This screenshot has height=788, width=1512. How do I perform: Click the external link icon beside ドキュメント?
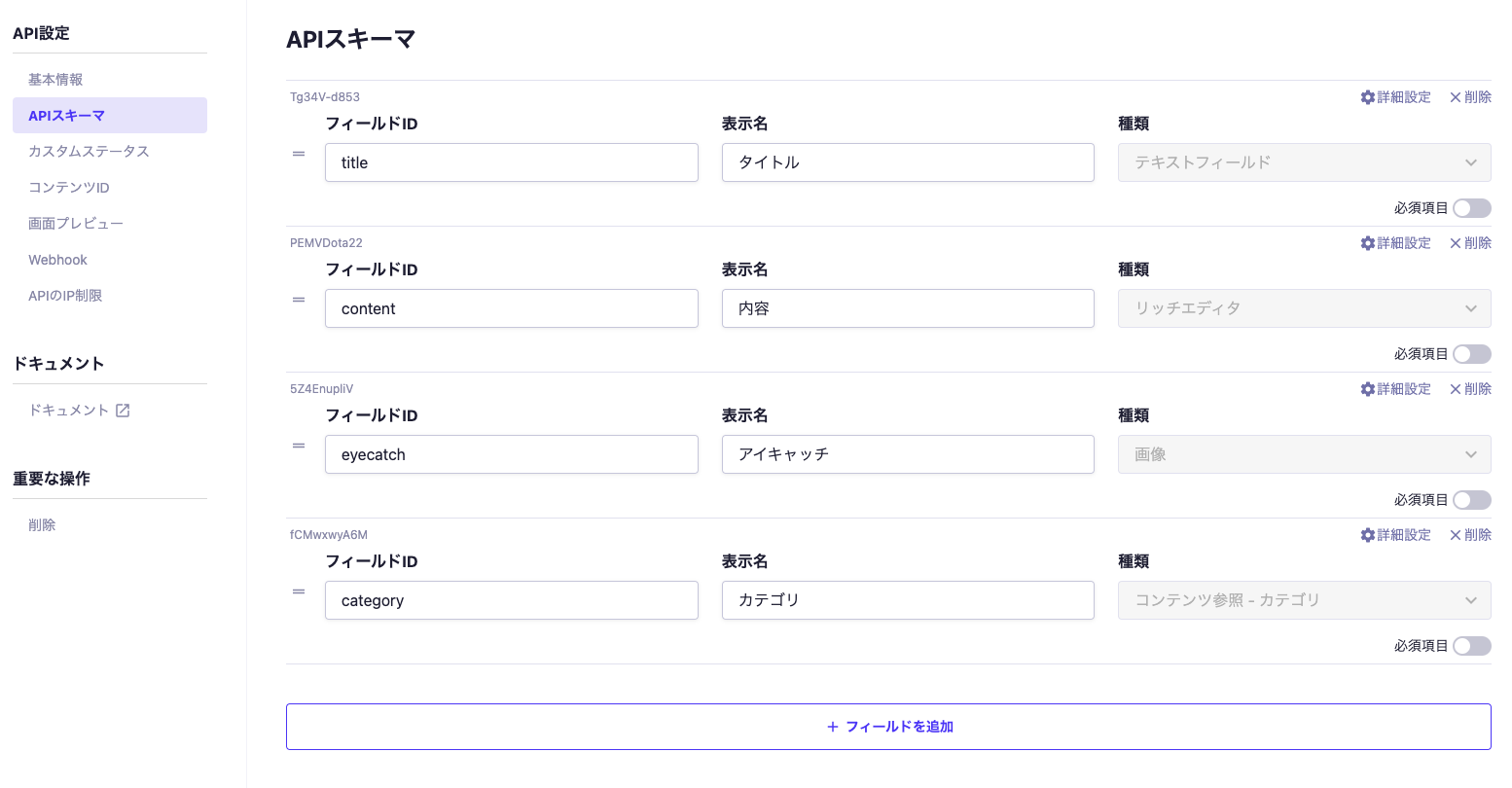(x=123, y=411)
